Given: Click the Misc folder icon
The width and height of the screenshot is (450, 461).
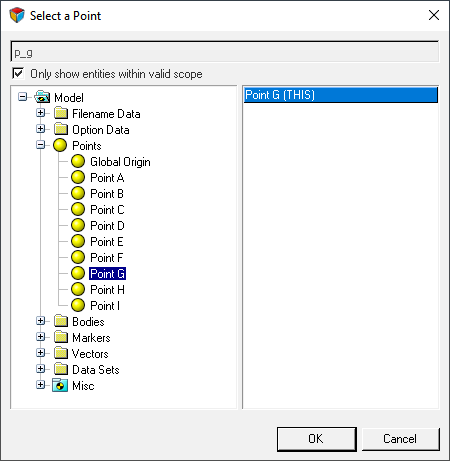Looking at the screenshot, I should point(60,386).
